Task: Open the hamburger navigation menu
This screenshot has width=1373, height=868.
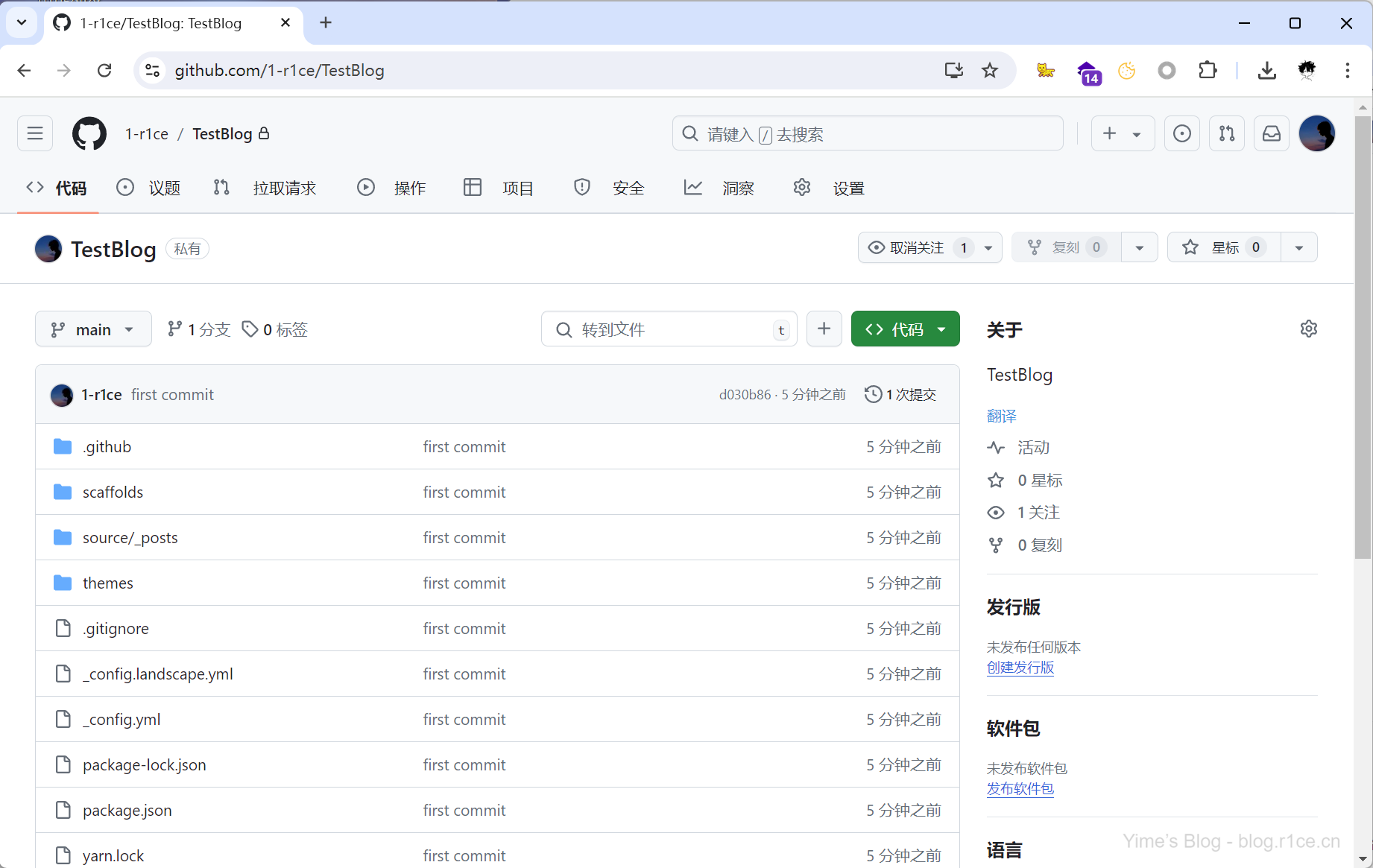Action: [x=35, y=134]
